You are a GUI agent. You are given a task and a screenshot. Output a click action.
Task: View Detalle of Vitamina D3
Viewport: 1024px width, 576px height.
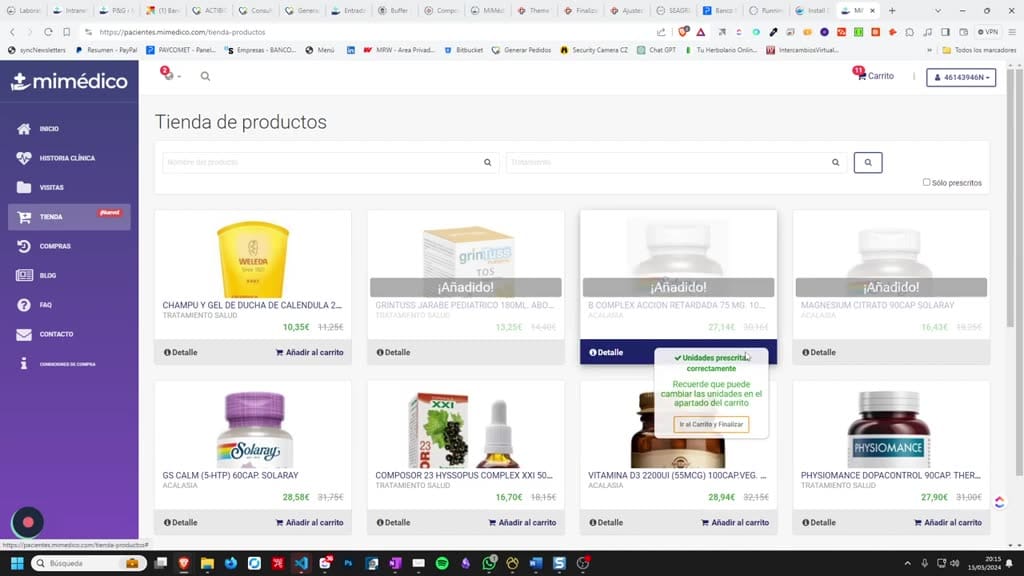coord(606,522)
